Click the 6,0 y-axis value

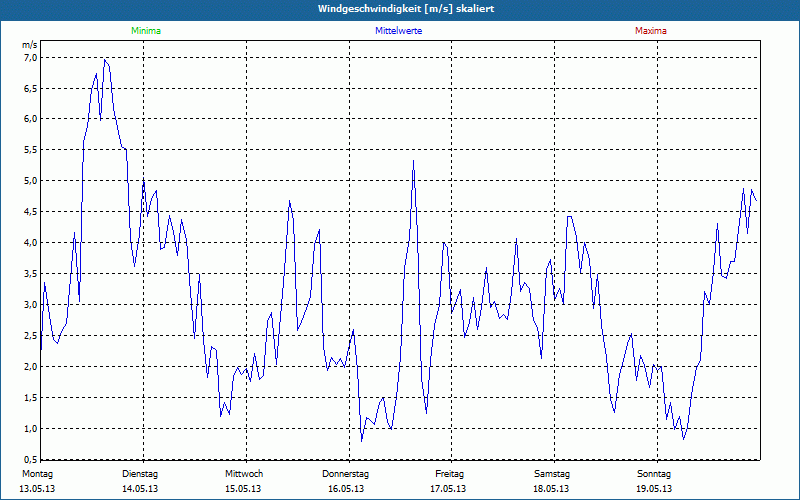31,119
